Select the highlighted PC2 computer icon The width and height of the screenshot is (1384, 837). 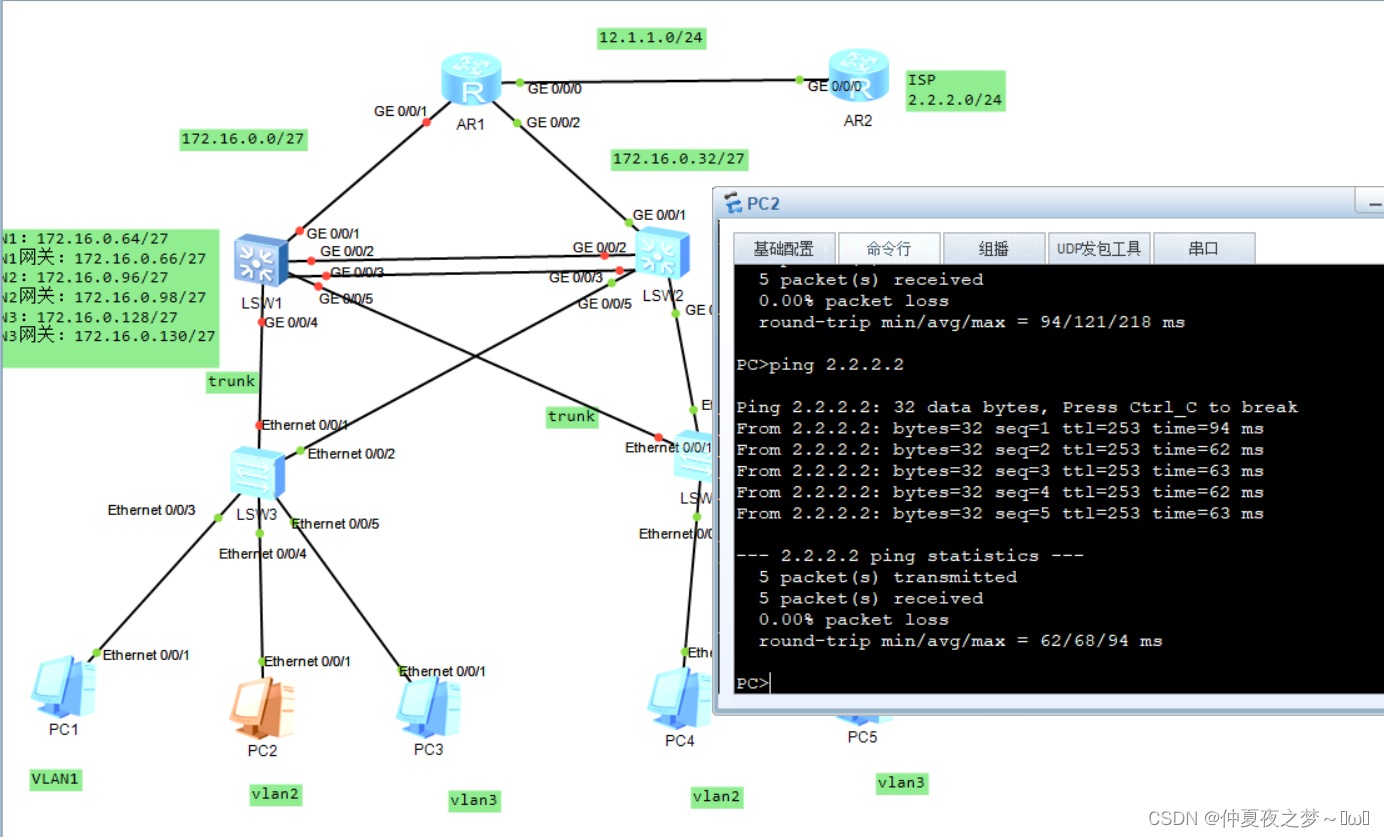(x=263, y=708)
